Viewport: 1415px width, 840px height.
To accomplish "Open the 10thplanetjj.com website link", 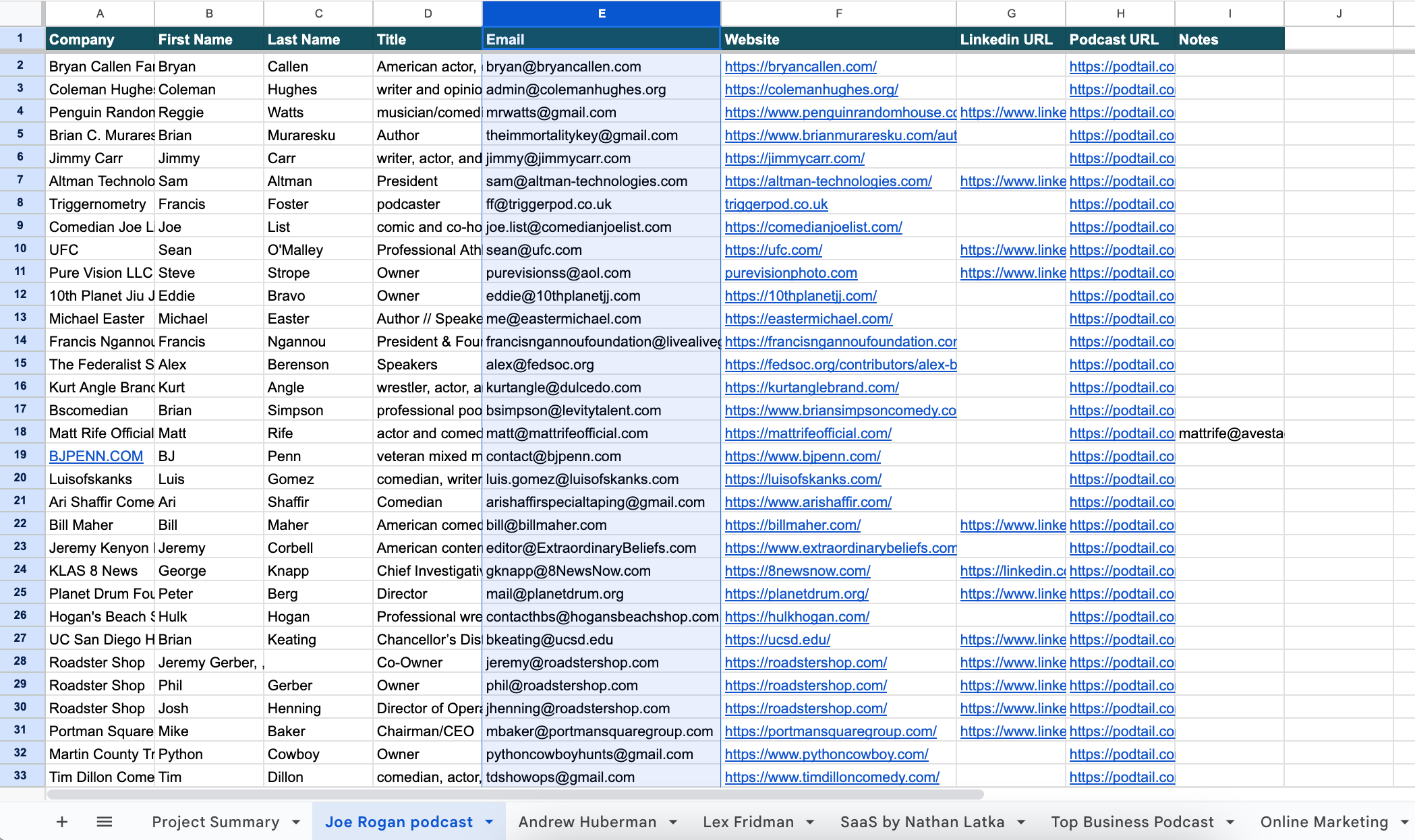I will pos(801,296).
